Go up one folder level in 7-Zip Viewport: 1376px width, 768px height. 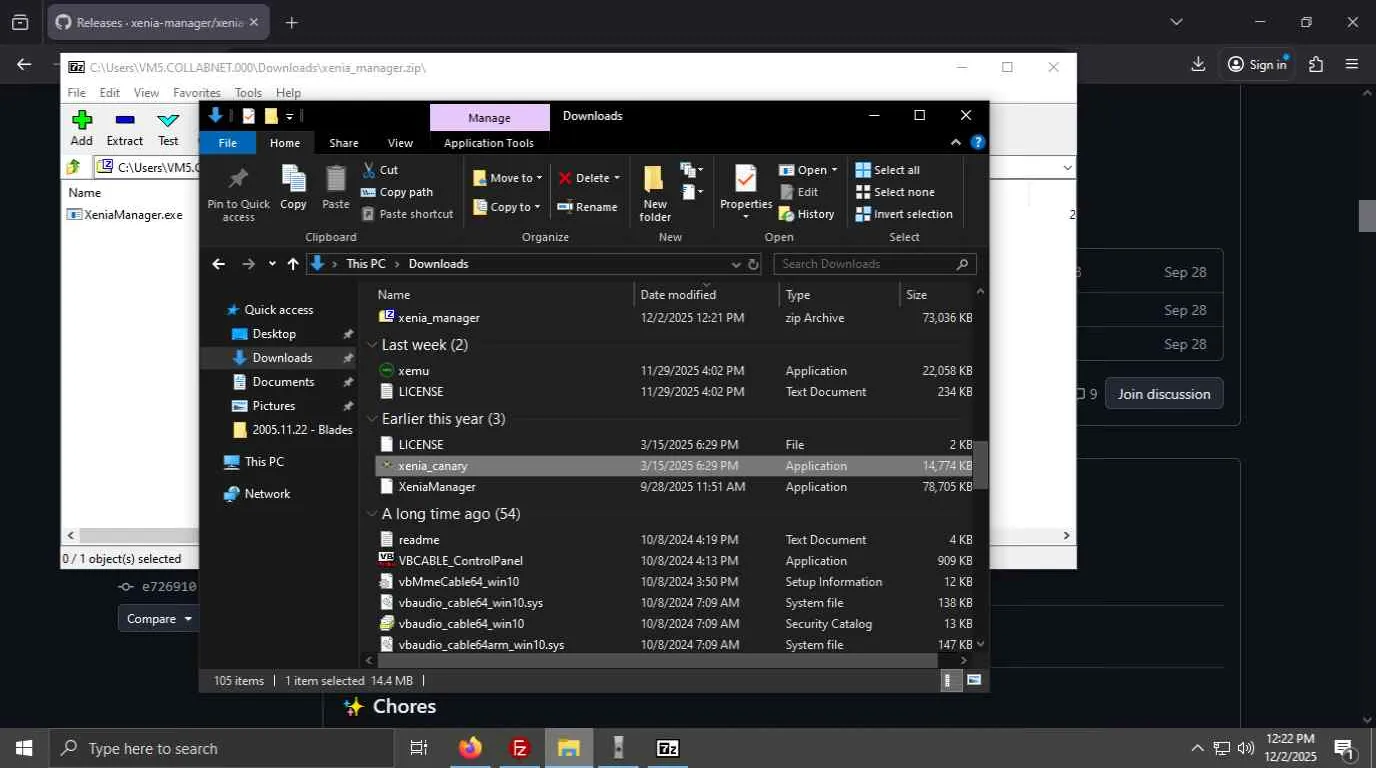pos(74,167)
